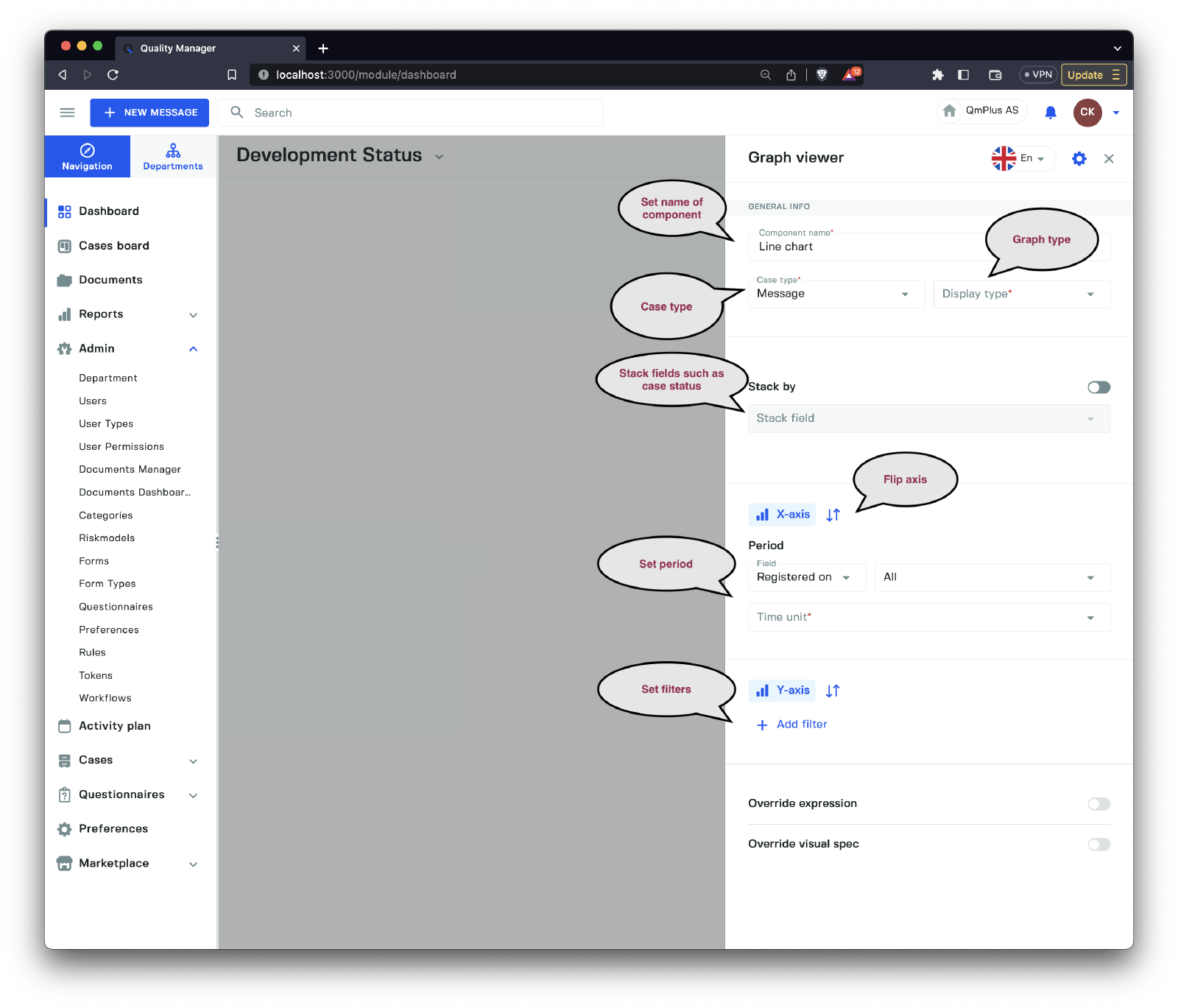Reload the page in browser

point(113,75)
